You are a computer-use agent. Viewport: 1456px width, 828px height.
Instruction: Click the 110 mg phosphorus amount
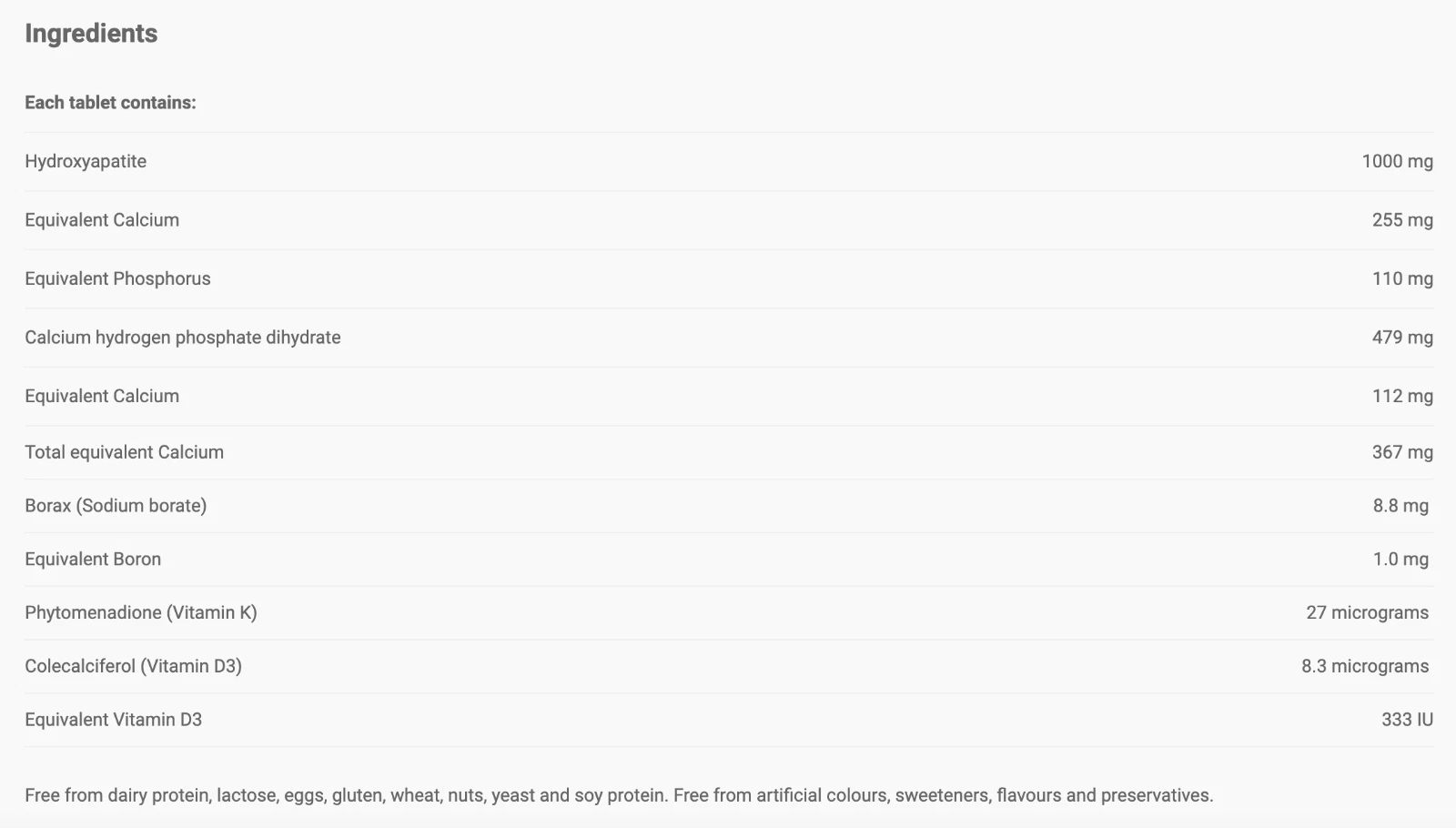tap(1402, 278)
